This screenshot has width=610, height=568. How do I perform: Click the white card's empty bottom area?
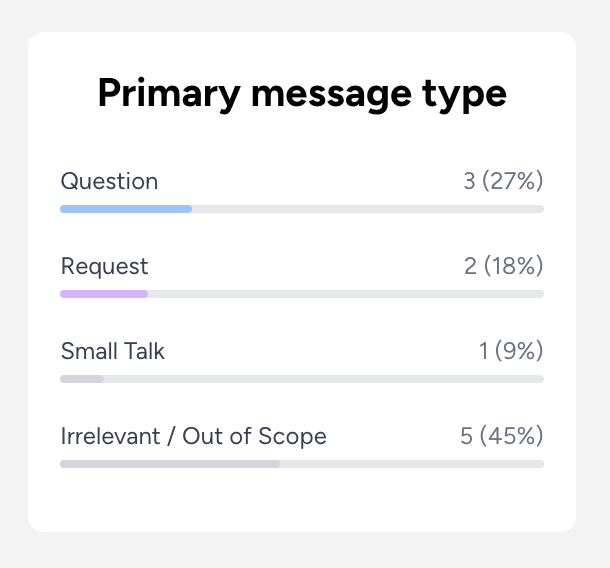point(302,502)
